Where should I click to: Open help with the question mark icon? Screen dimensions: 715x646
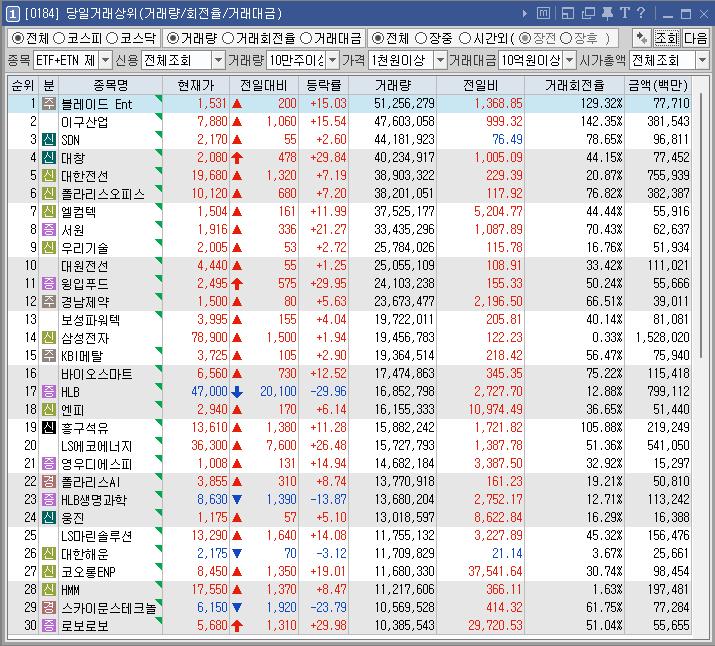tap(641, 13)
